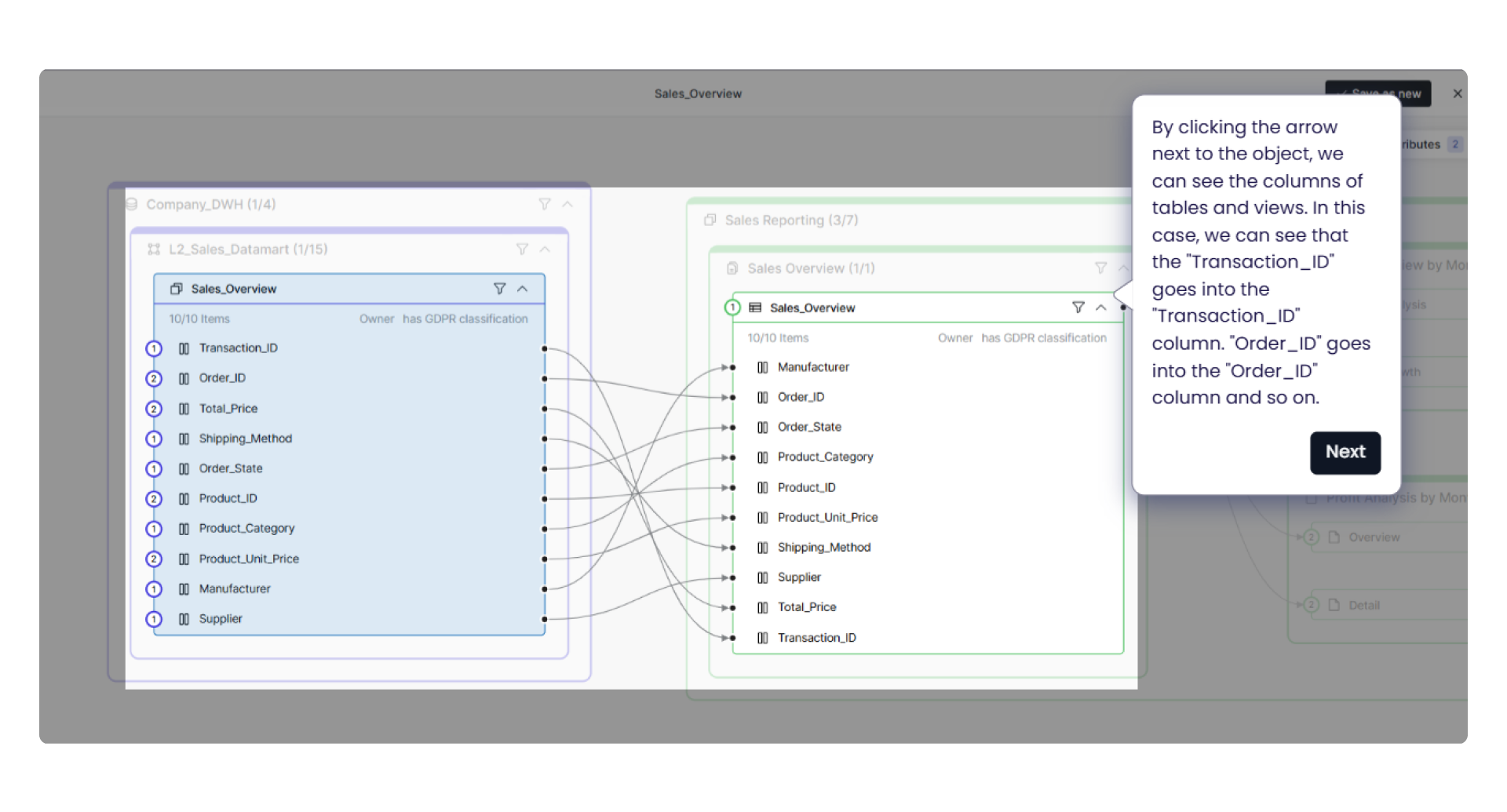Click the Sales Reporting workspace icon
Image resolution: width=1507 pixels, height=812 pixels.
[x=710, y=220]
